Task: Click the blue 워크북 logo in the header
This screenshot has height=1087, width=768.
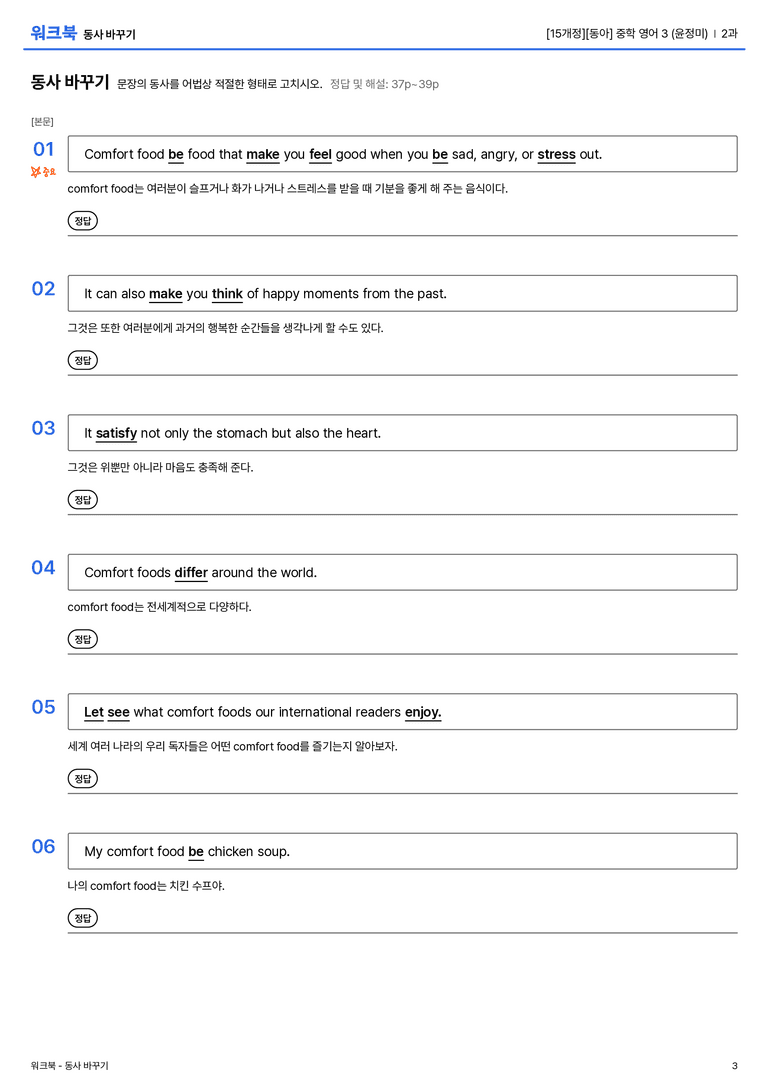Action: [53, 33]
